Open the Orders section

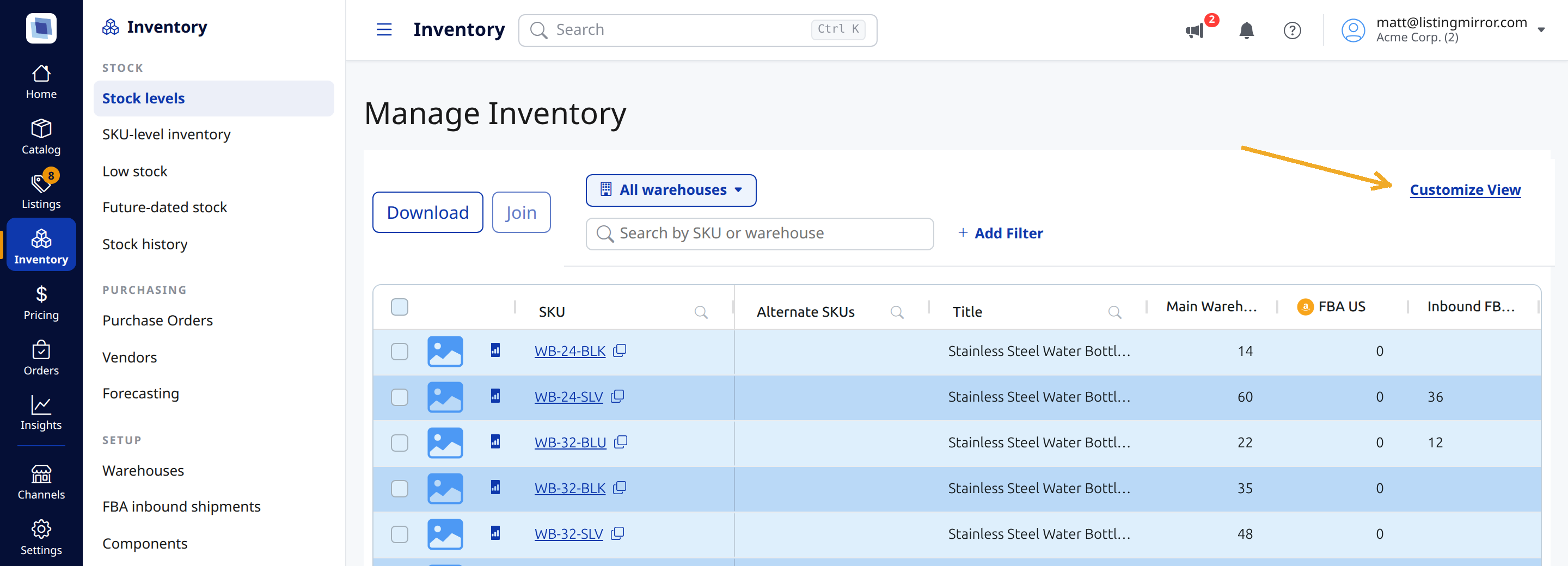(x=41, y=358)
